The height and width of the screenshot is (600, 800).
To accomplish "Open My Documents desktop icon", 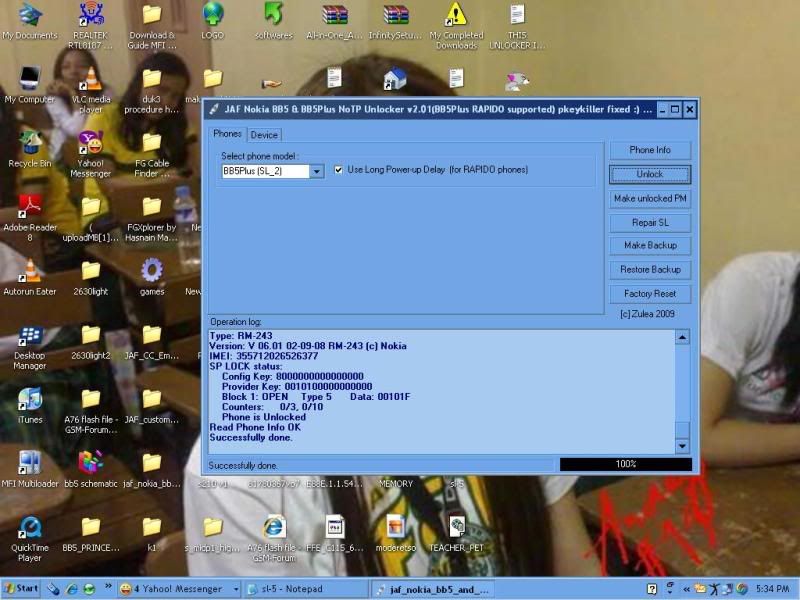I will [30, 21].
